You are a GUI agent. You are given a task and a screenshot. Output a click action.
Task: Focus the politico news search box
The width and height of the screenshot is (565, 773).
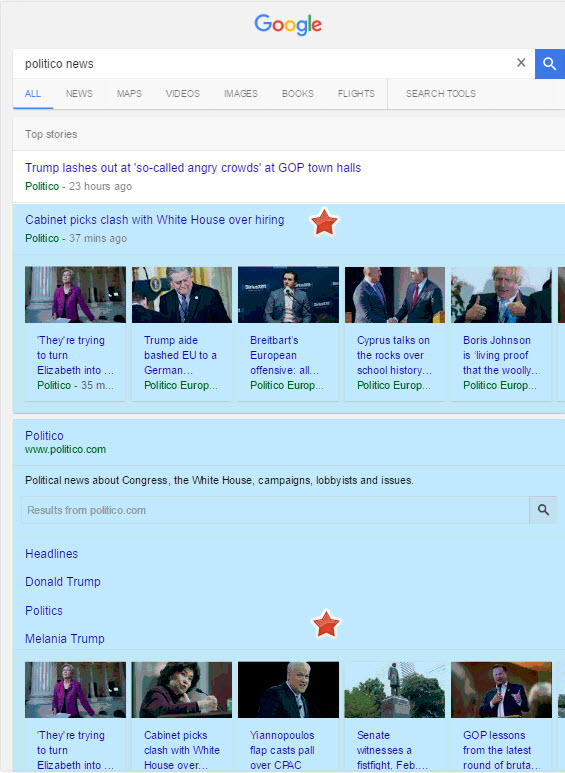266,64
